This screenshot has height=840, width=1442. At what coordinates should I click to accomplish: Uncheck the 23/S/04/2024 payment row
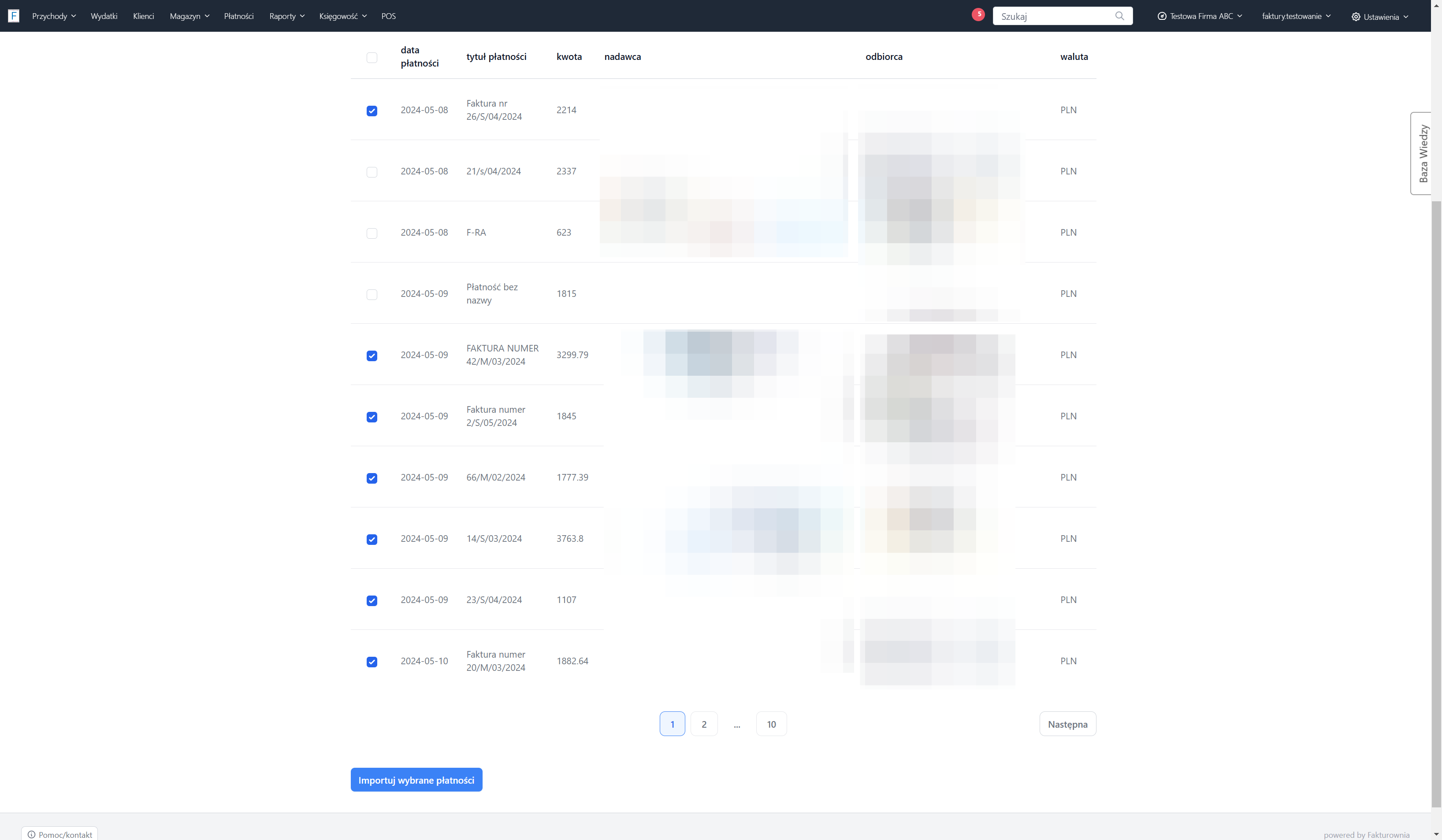click(x=372, y=600)
